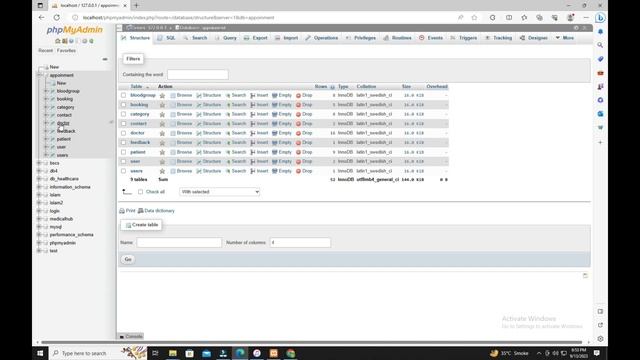The image size is (640, 360).
Task: Open phpMyAdmin home icon in sidebar
Action: coord(58,41)
